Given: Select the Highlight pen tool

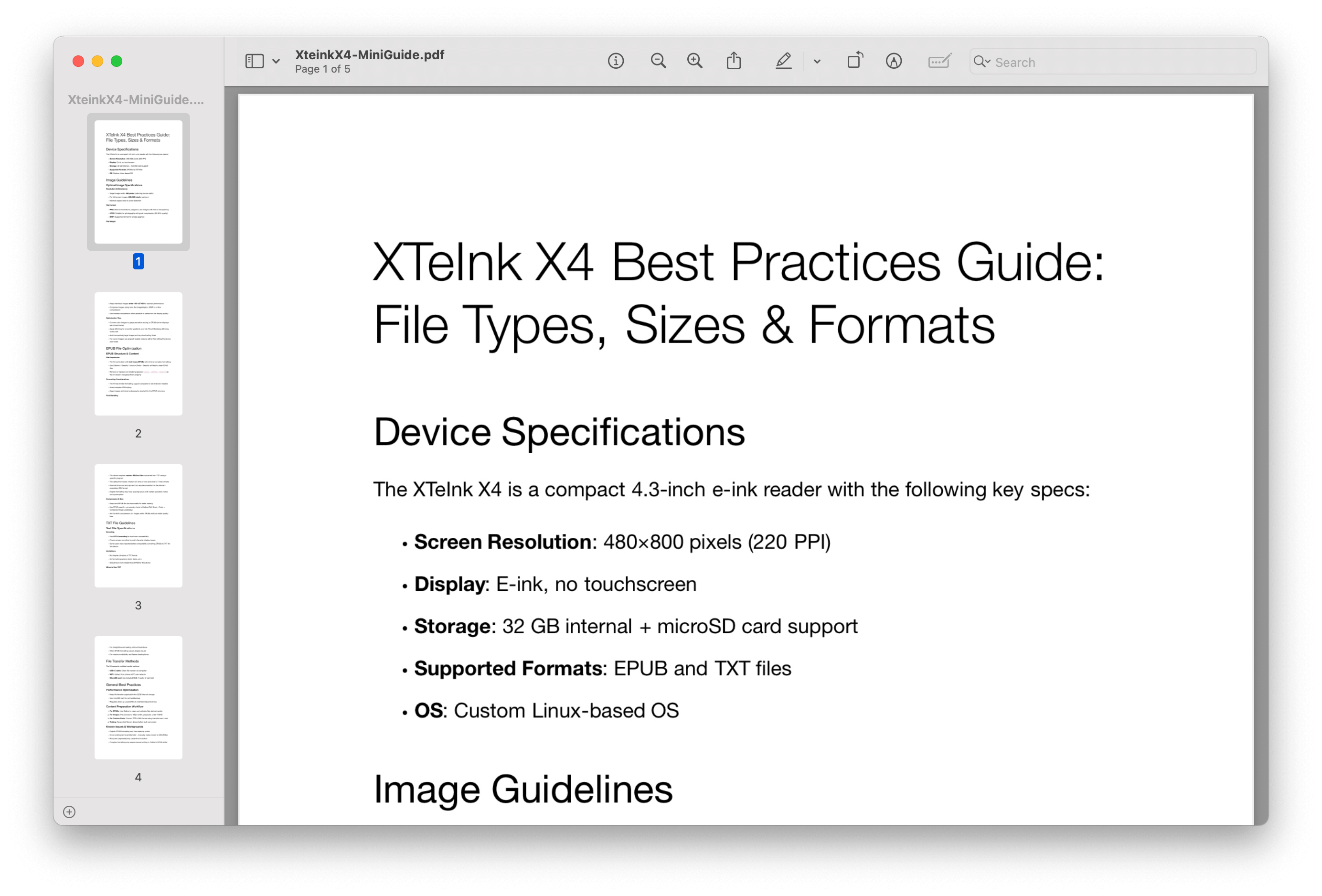Looking at the screenshot, I should coord(783,61).
